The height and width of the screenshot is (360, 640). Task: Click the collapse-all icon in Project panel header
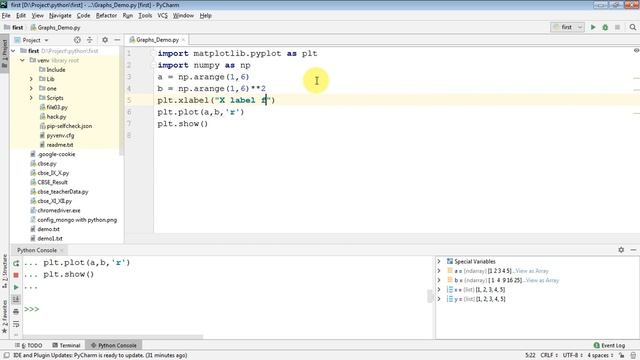89,40
